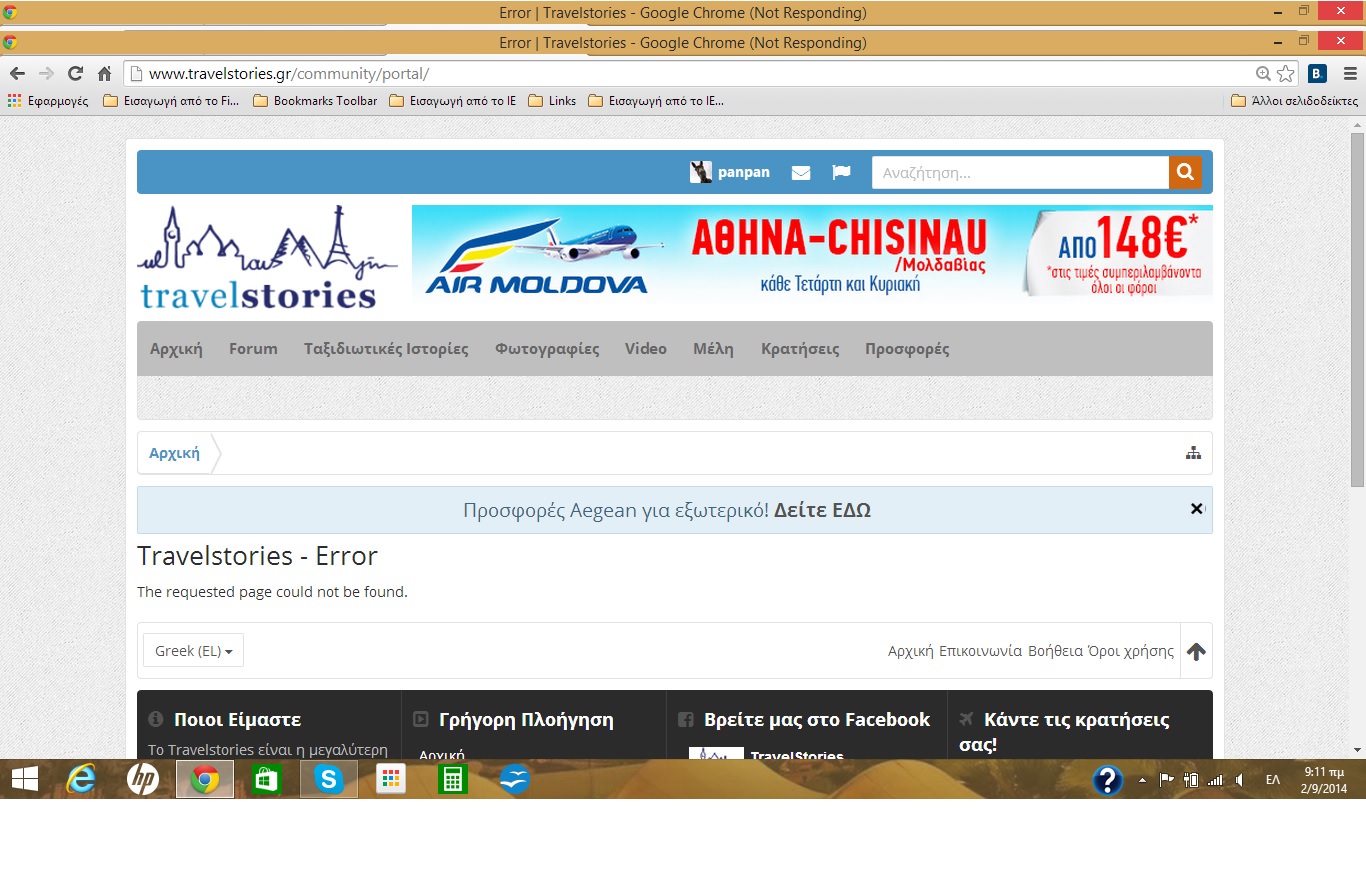Open Προσφορές menu item
This screenshot has width=1366, height=880.
click(907, 349)
